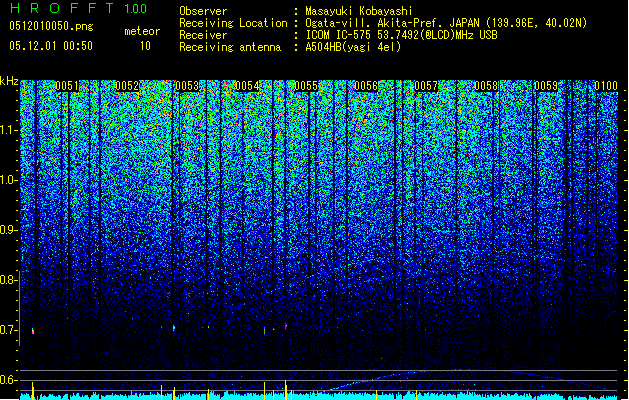Select the ICOM IC-575 receiver description
629x400 pixels.
pos(401,35)
